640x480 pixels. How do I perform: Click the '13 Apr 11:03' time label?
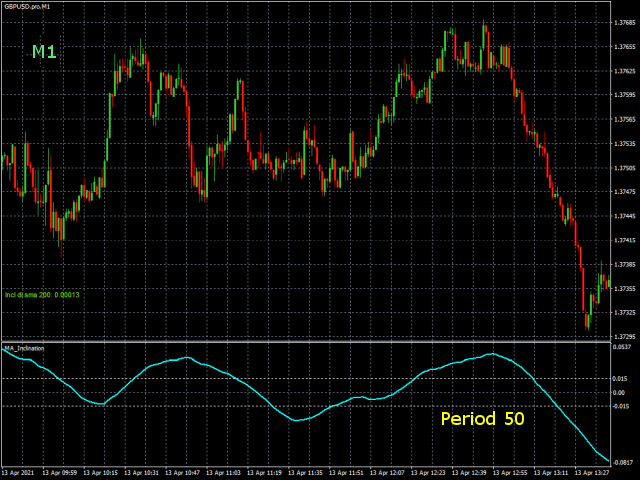223,473
